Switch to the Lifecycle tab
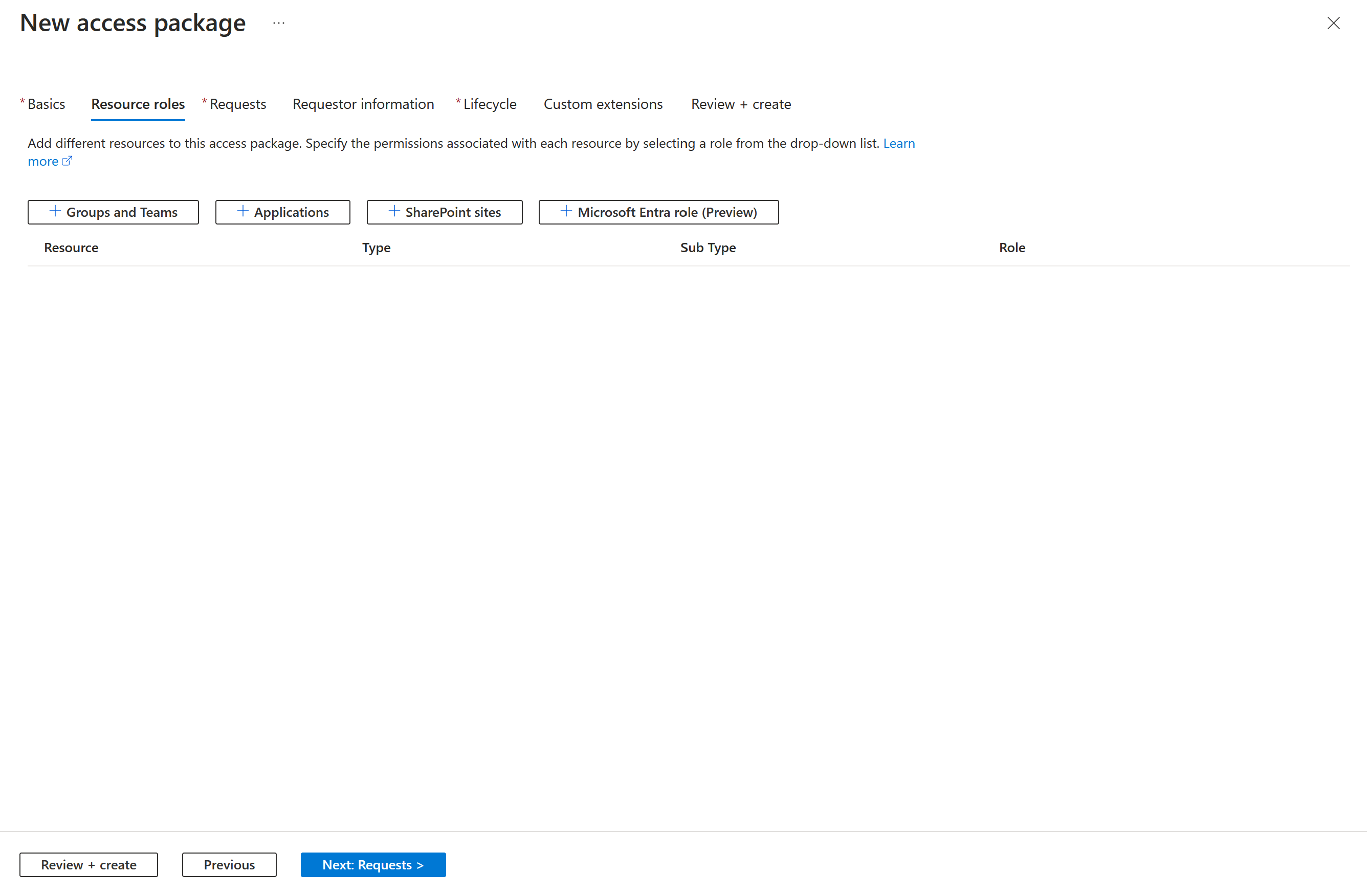 [x=489, y=104]
